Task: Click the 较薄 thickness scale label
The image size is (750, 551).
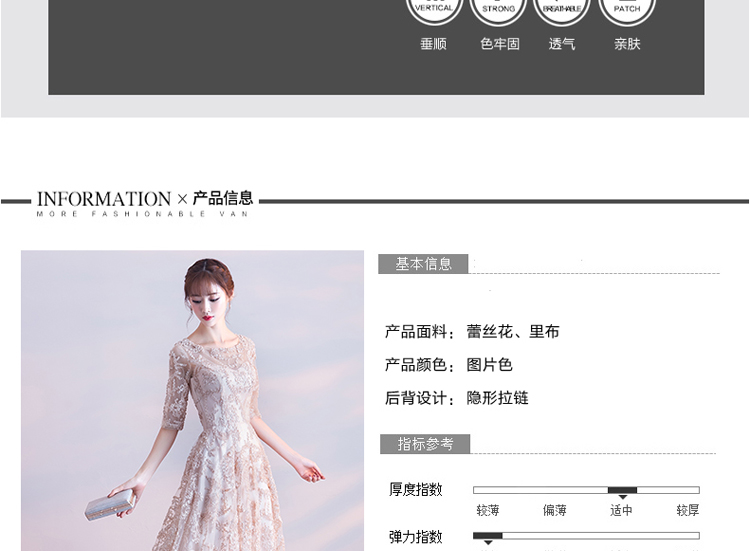Action: (488, 511)
